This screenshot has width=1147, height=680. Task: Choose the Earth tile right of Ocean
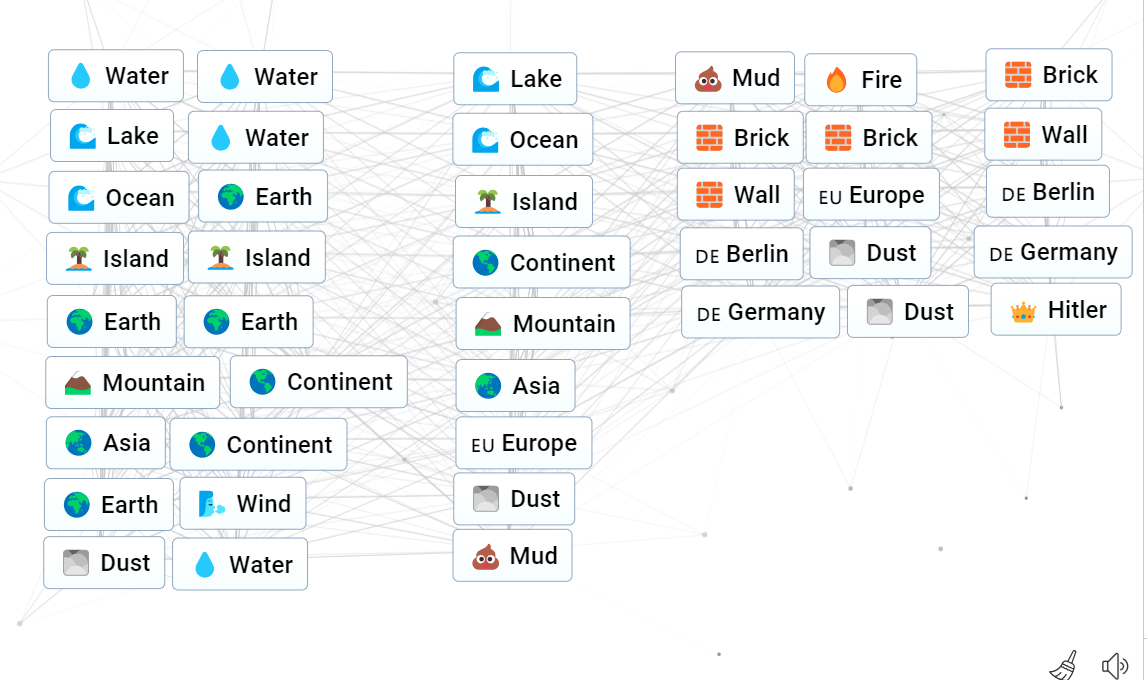pyautogui.click(x=263, y=196)
